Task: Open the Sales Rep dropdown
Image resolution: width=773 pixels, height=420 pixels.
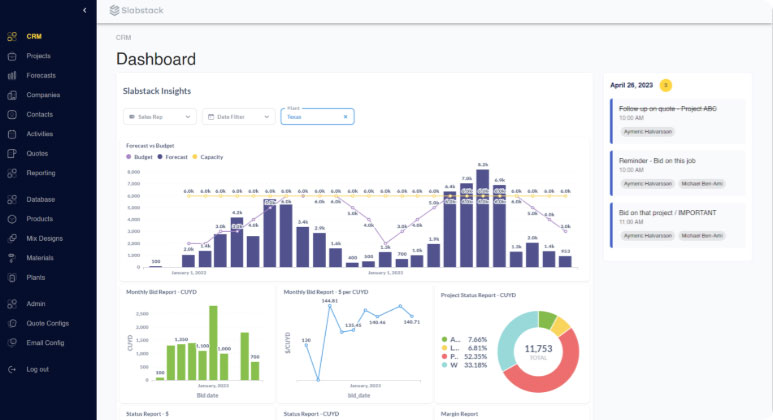Action: click(x=158, y=117)
